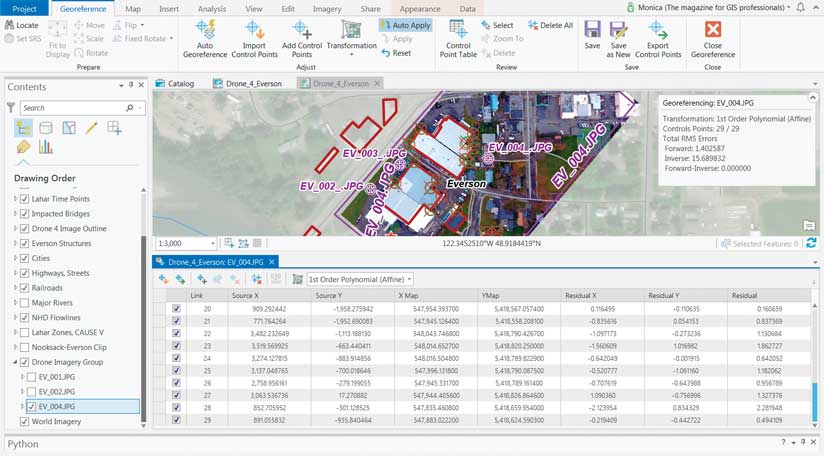Click the Residual column header
This screenshot has height=456, width=824.
744,296
